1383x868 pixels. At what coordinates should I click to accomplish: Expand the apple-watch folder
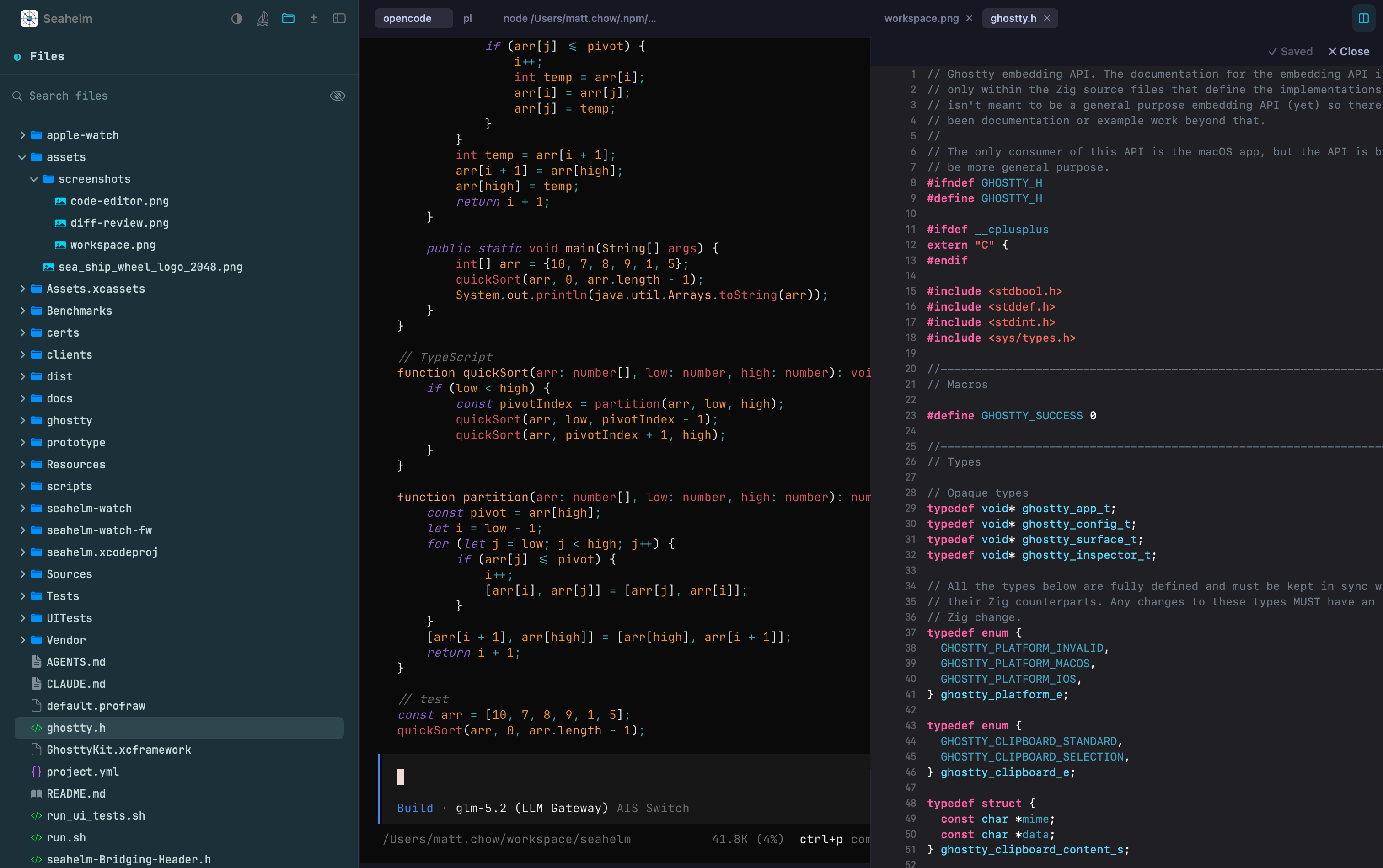pyautogui.click(x=22, y=135)
